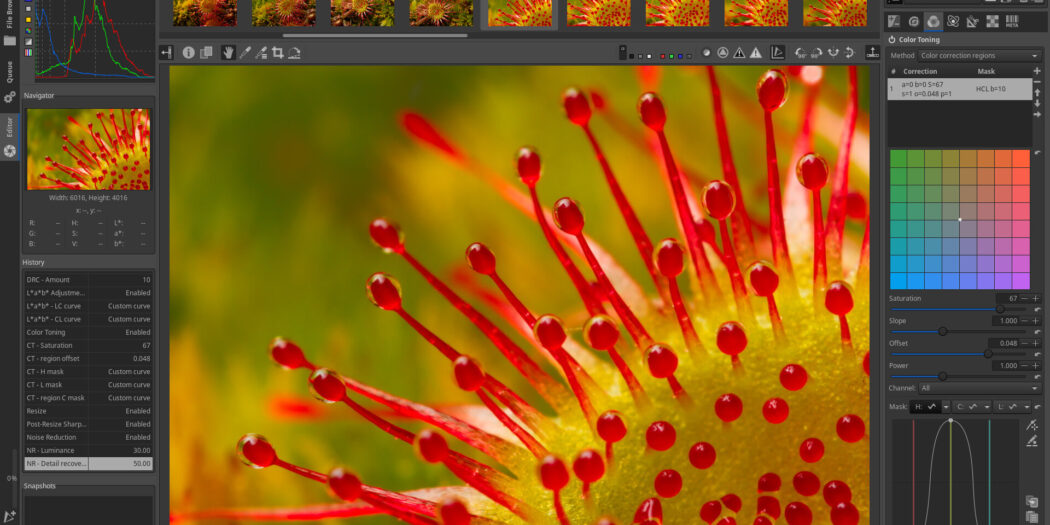This screenshot has height=525, width=1050.
Task: Switch to the Color tools tab
Action: click(x=933, y=21)
